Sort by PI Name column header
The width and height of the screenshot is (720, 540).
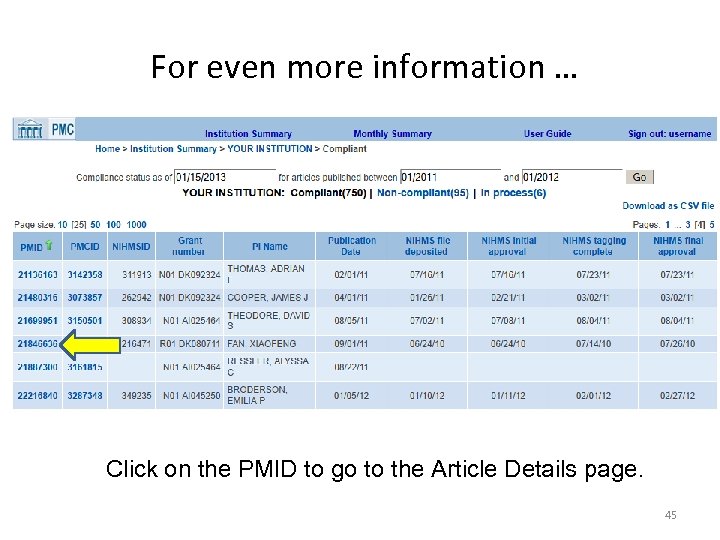pos(270,247)
